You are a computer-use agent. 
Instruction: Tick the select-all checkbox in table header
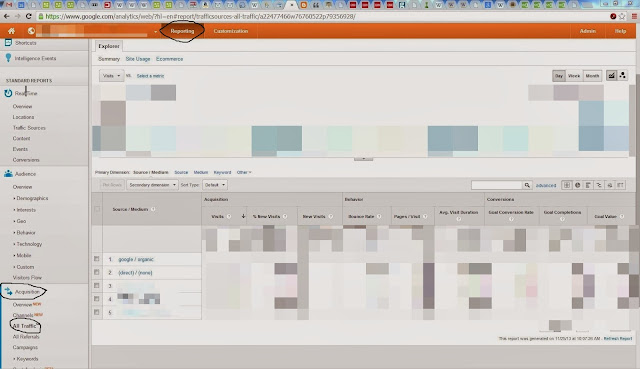(x=97, y=209)
